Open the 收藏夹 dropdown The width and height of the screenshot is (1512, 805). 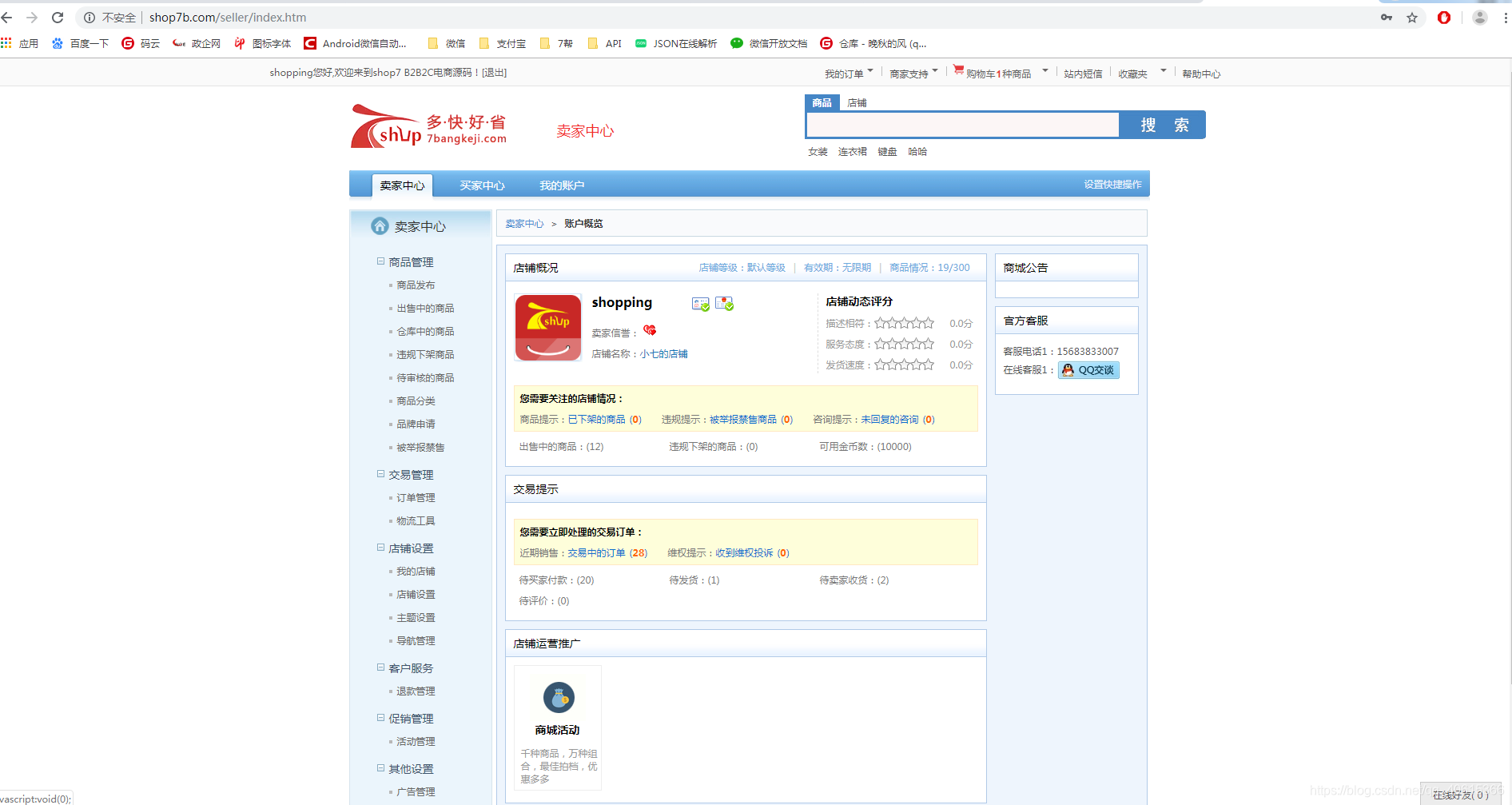point(1142,74)
